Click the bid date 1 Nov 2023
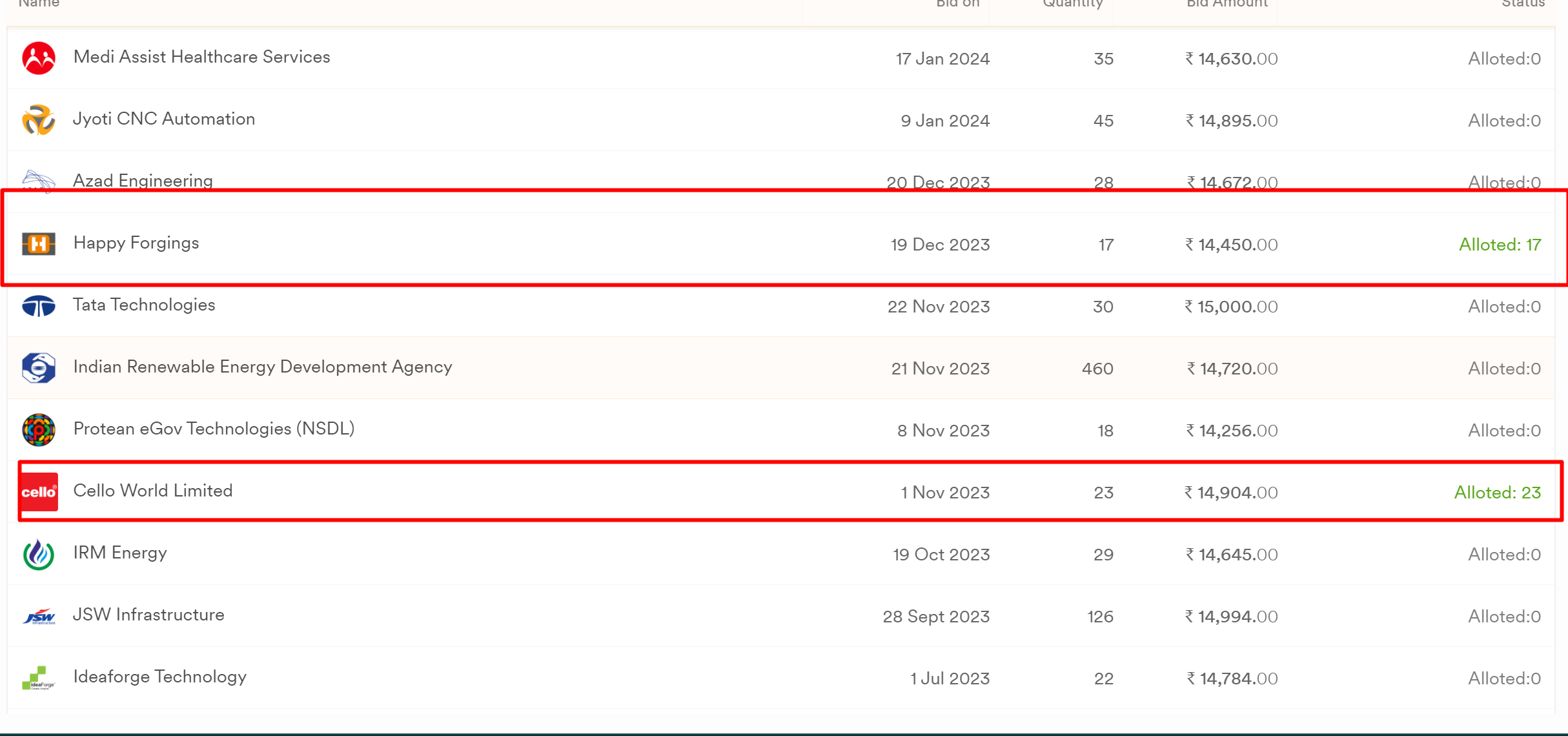Screen dimensions: 1568x736 click(x=945, y=493)
